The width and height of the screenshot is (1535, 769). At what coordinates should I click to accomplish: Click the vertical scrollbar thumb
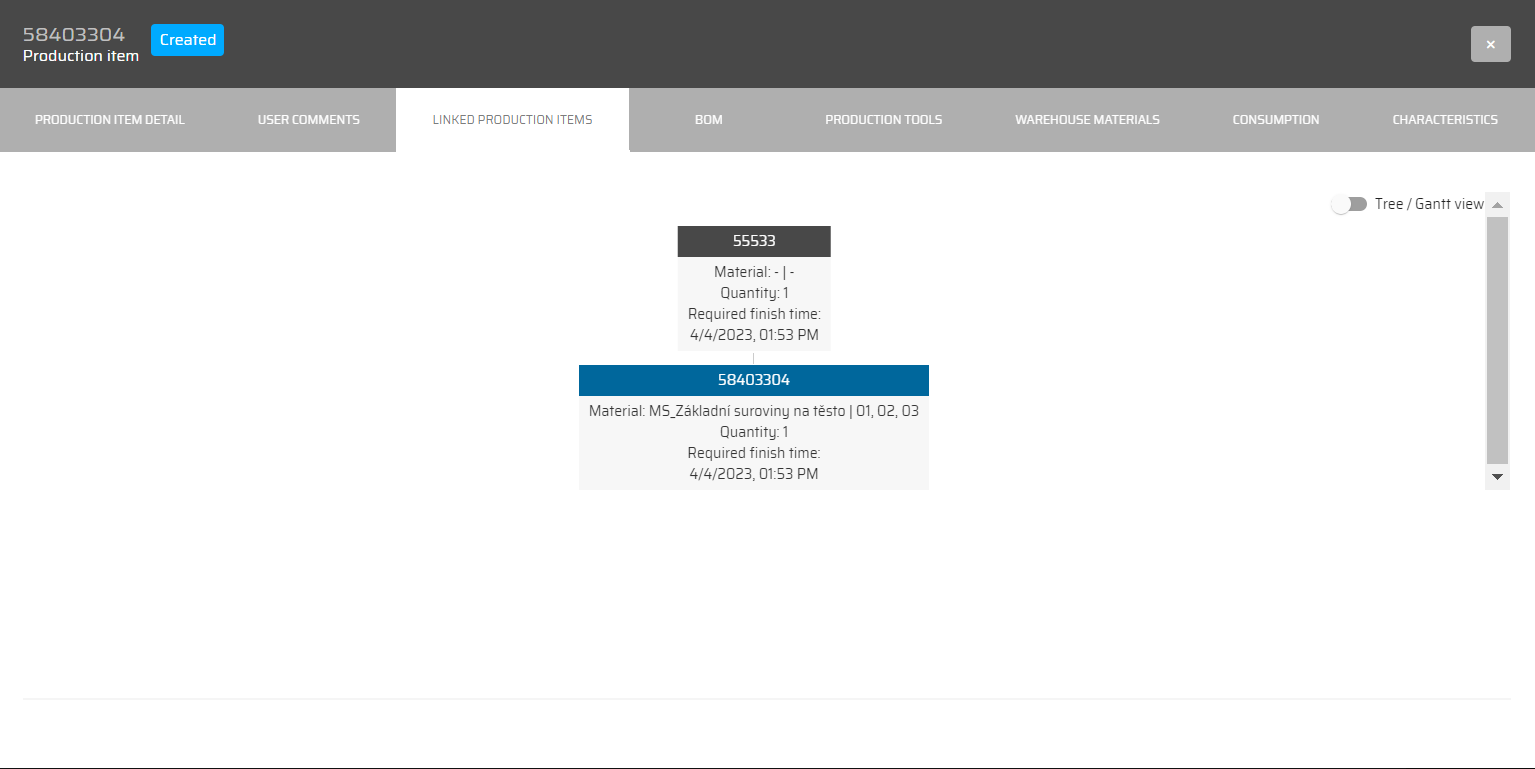coord(1497,340)
